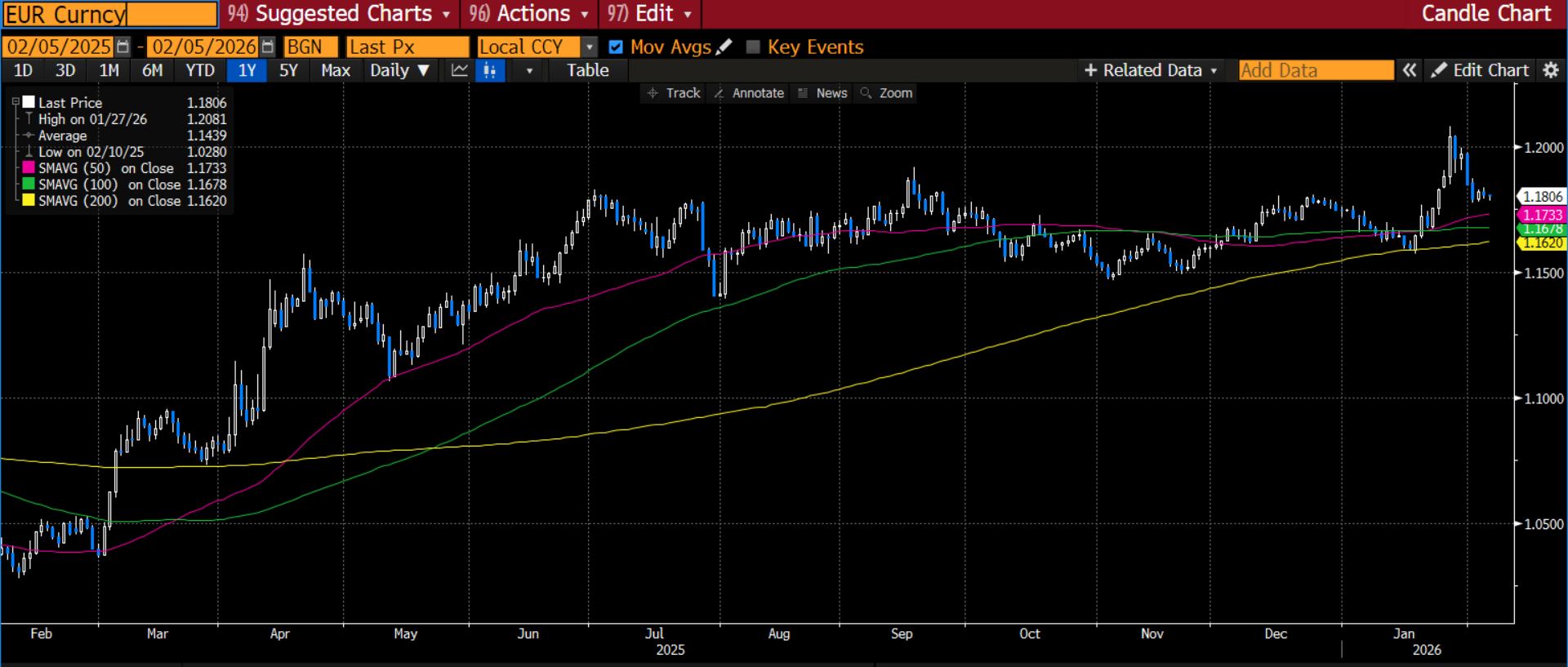
Task: Open the Local CCY currency dropdown
Action: tap(590, 47)
